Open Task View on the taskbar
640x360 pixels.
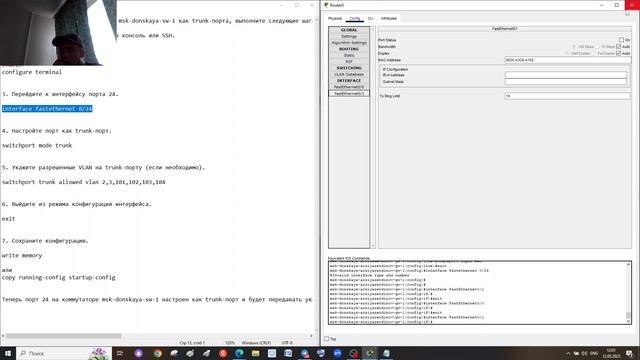click(x=120, y=353)
